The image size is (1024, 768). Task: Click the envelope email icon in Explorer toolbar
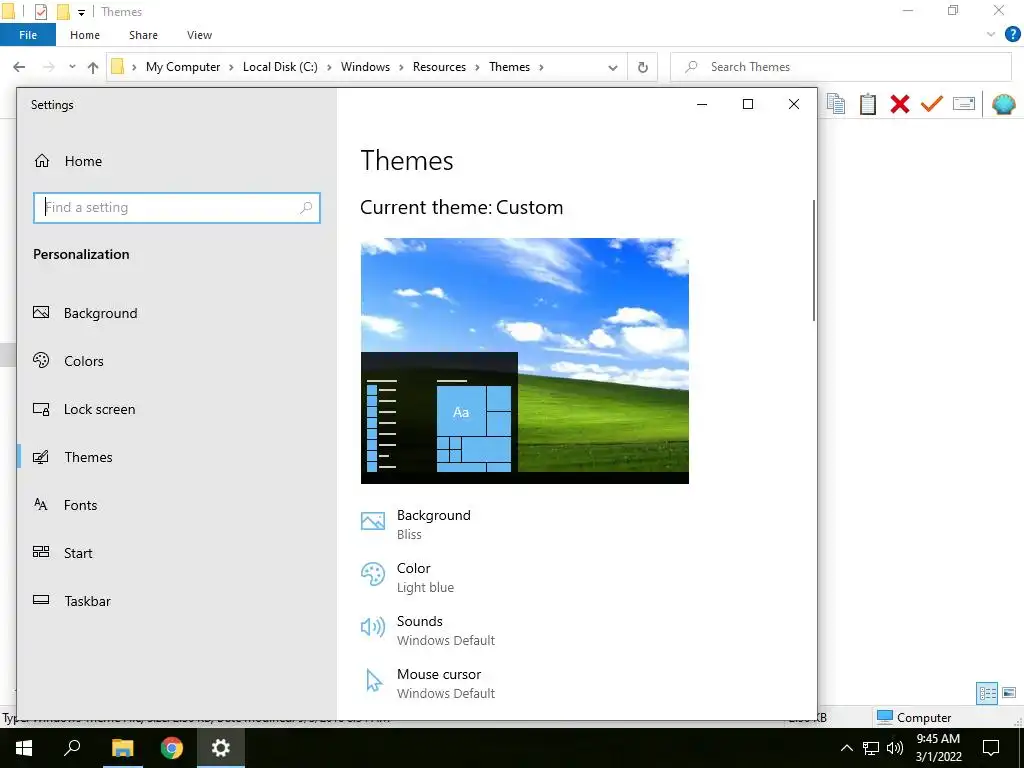tap(964, 104)
